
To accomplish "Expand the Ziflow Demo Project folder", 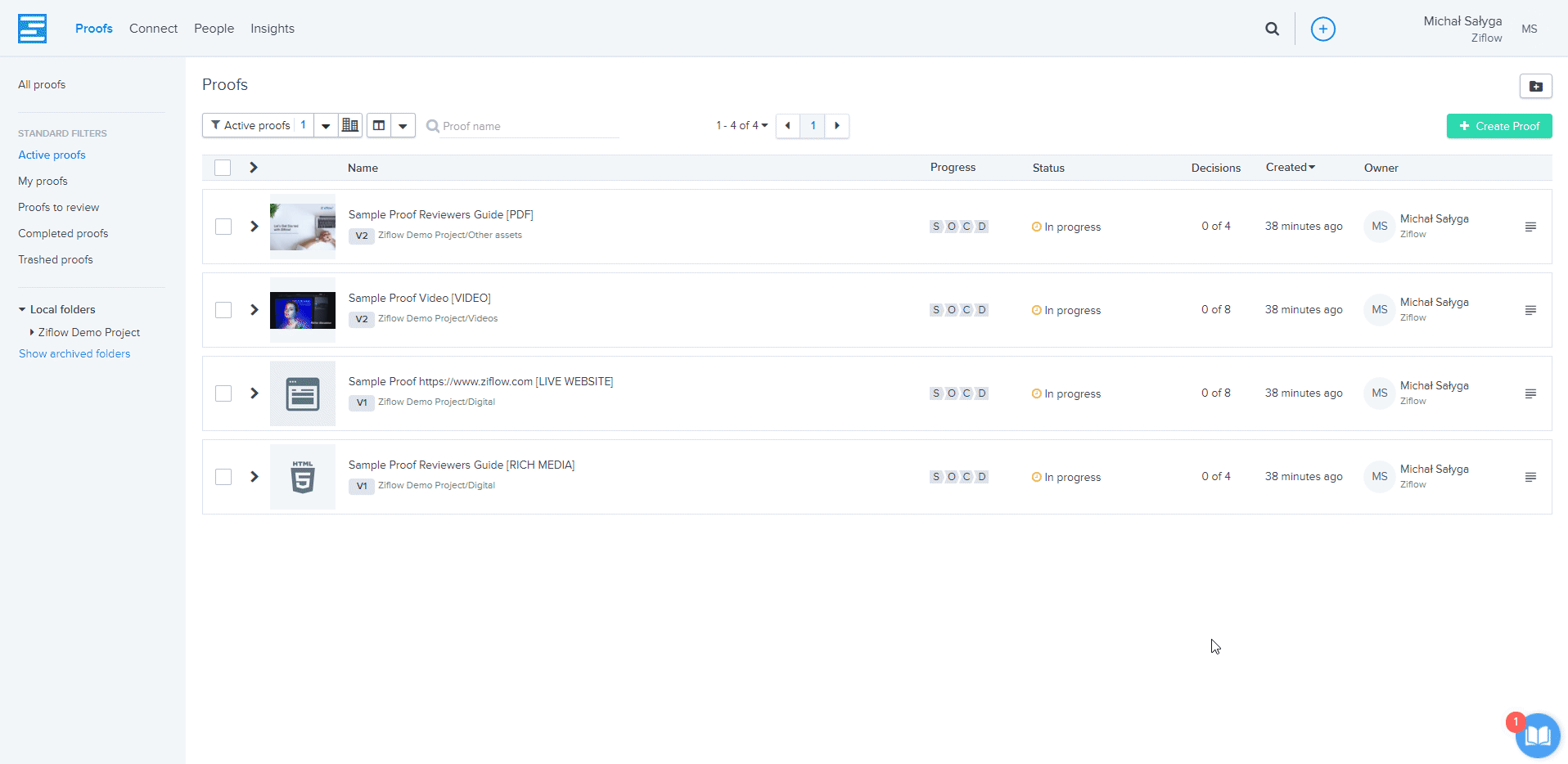I will pos(32,332).
